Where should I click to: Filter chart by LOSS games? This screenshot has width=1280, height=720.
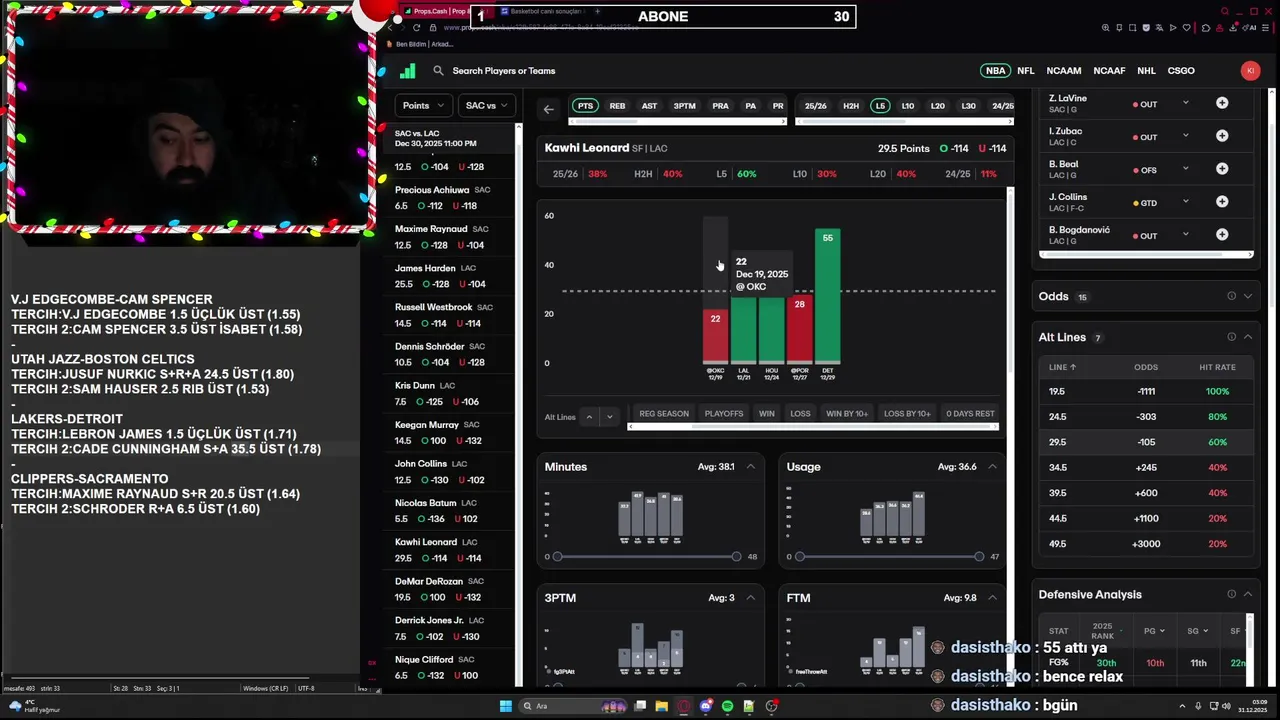point(800,413)
